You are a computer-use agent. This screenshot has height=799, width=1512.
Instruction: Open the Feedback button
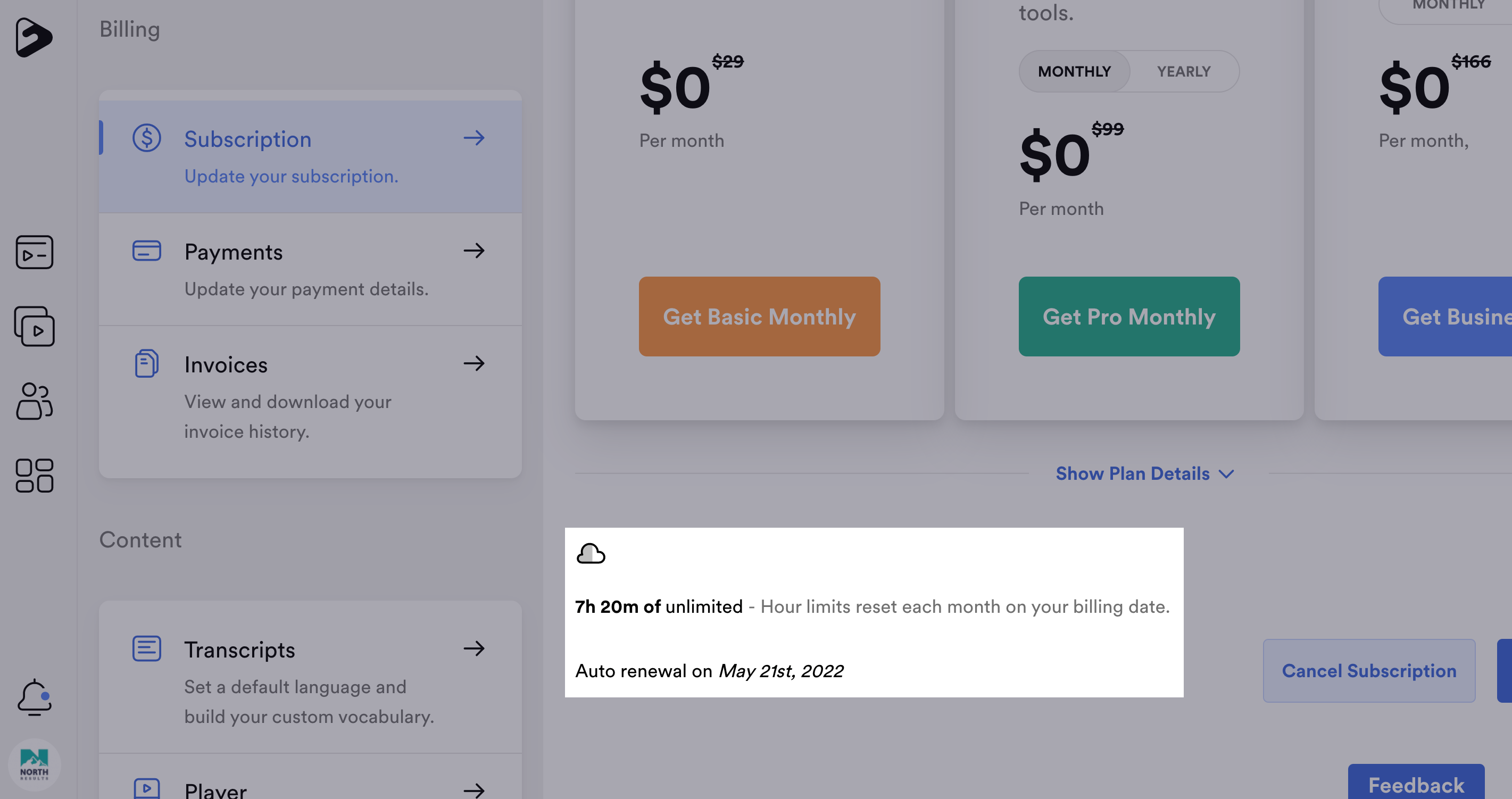(1416, 784)
